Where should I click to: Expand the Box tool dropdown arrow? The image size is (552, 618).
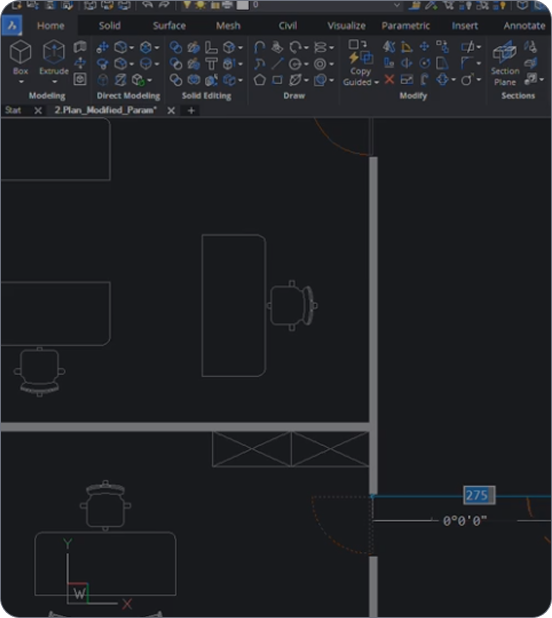21,82
